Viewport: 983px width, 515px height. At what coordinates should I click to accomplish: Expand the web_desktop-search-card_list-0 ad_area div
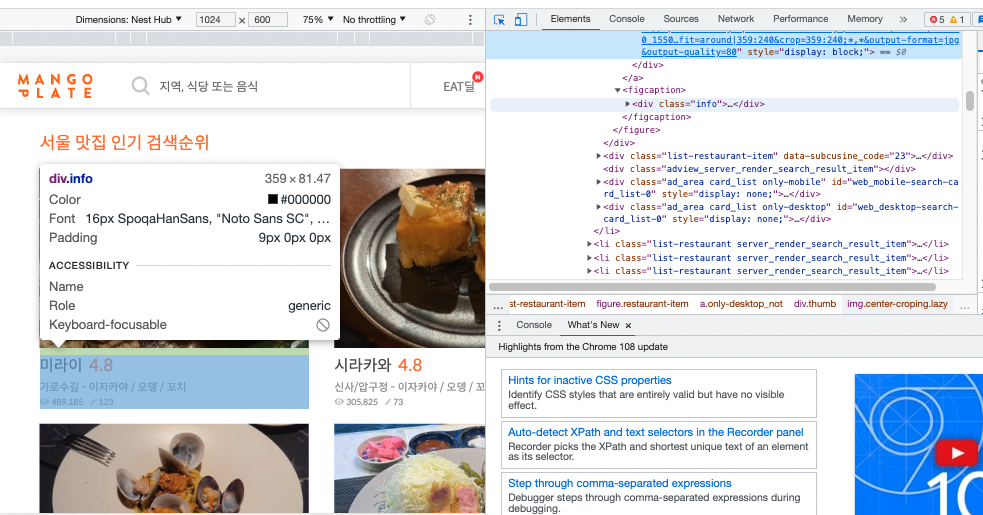[x=599, y=207]
